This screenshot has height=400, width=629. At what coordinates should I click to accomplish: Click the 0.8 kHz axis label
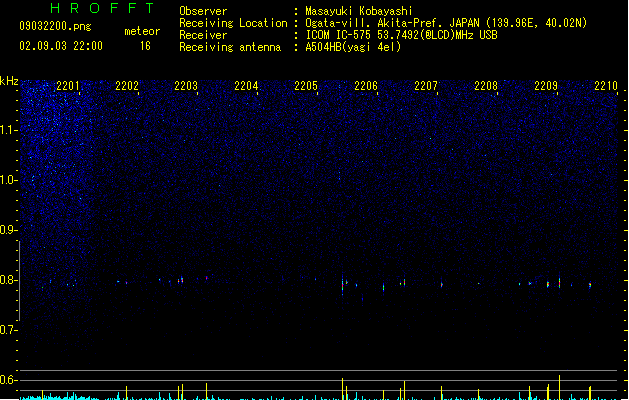(9, 280)
